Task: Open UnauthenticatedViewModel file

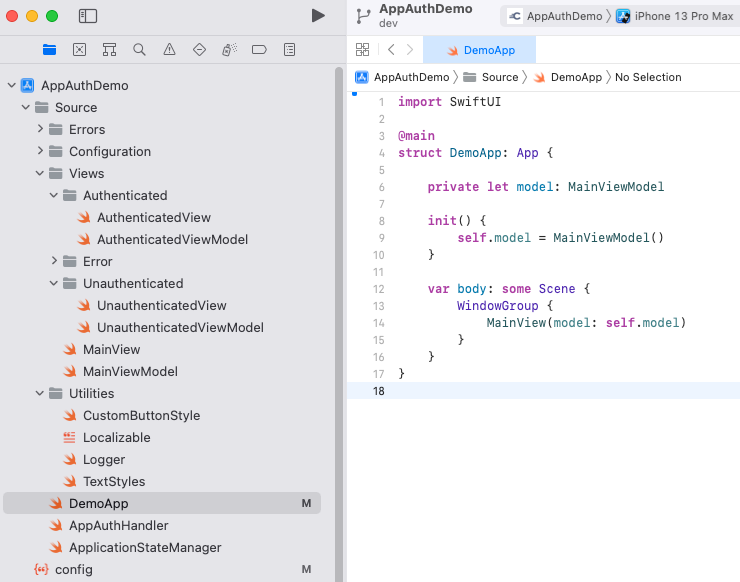Action: 180,328
